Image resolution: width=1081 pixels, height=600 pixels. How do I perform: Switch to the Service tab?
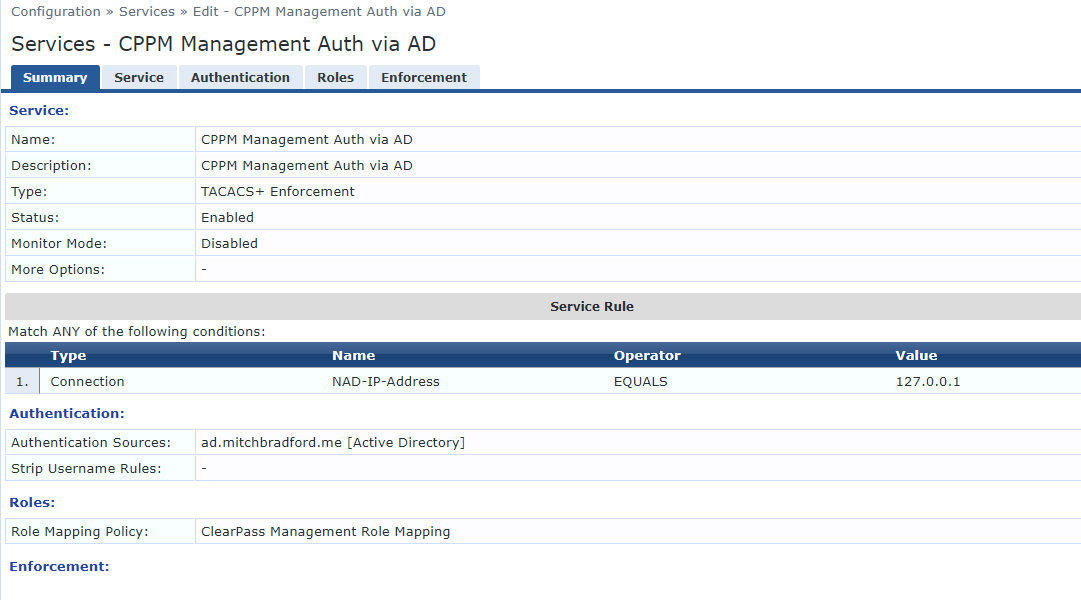pos(139,77)
